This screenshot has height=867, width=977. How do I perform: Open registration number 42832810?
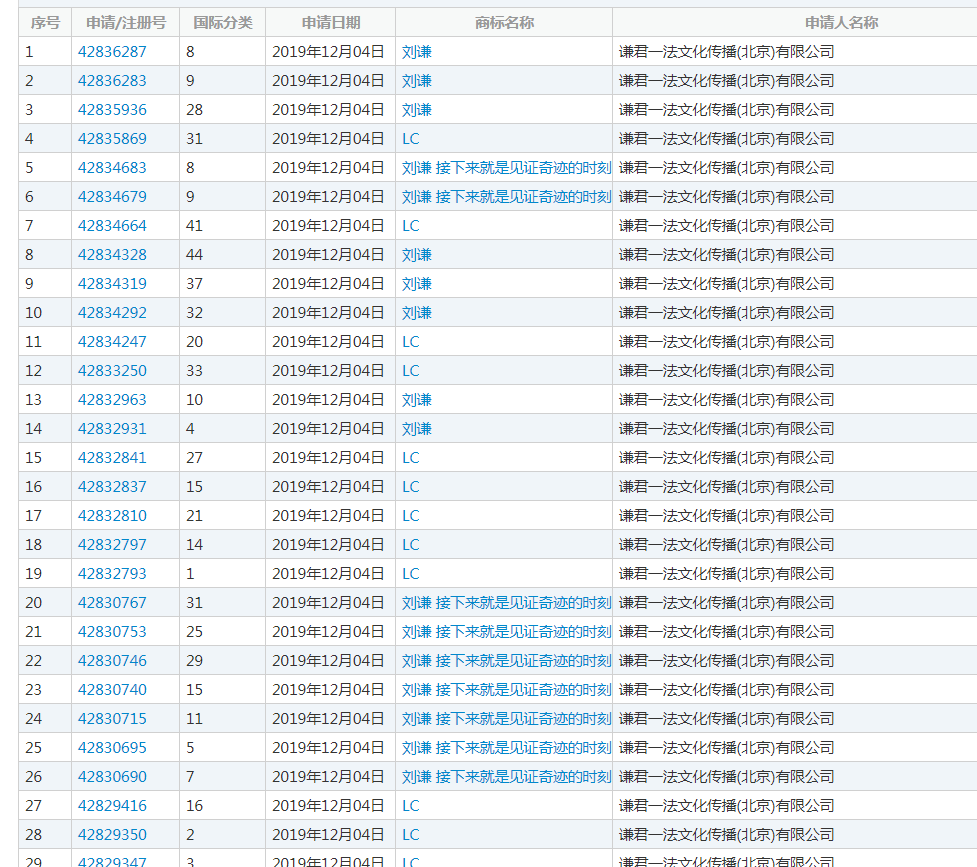point(112,515)
